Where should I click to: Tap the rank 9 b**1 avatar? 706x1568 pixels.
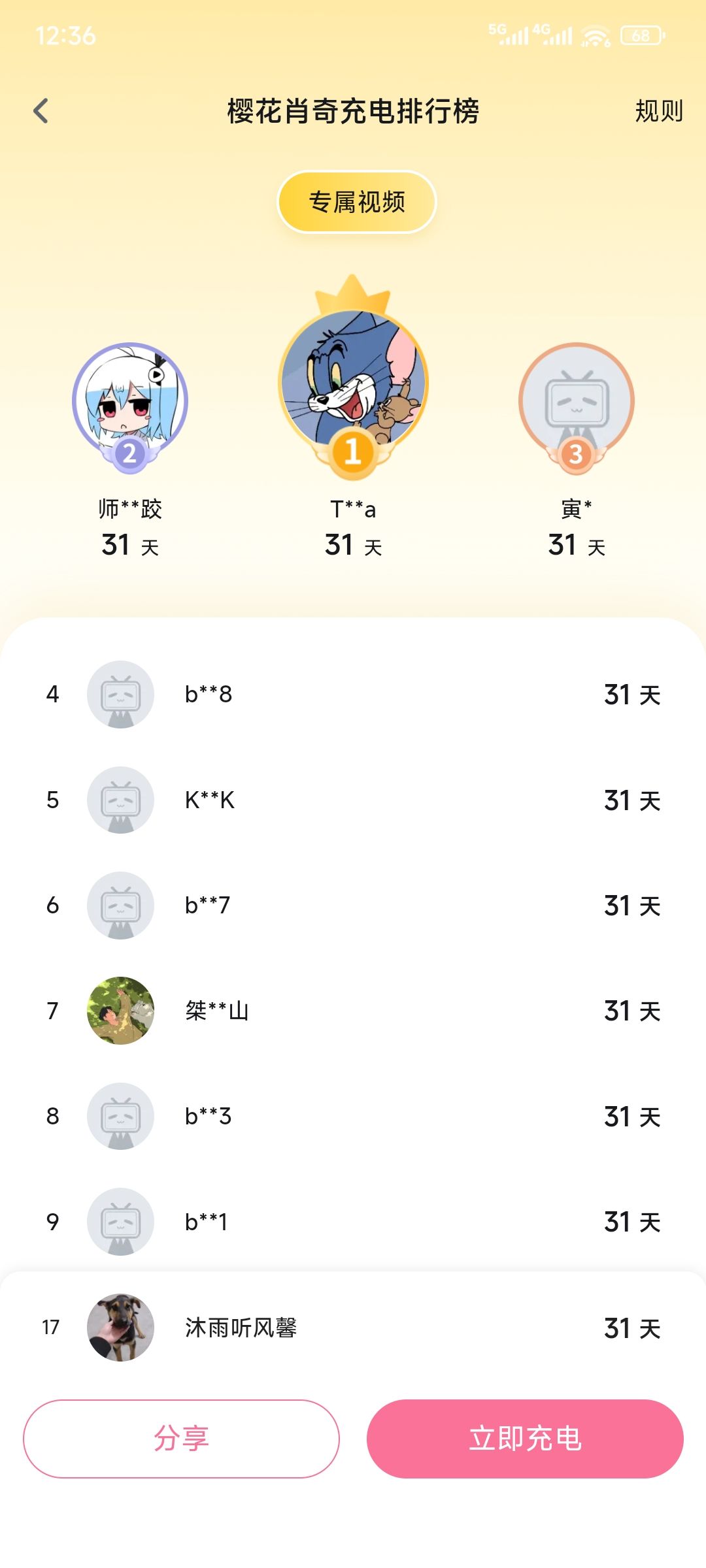[x=120, y=1221]
